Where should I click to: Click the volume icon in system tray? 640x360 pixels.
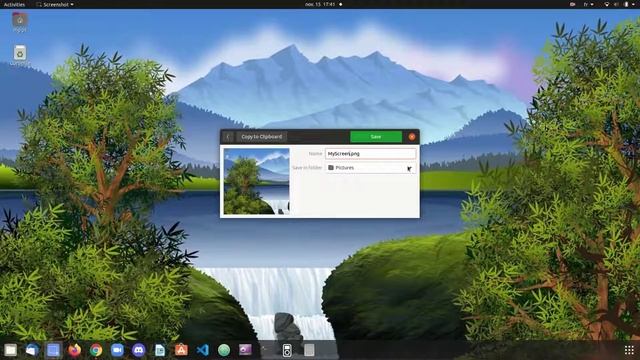616,4
